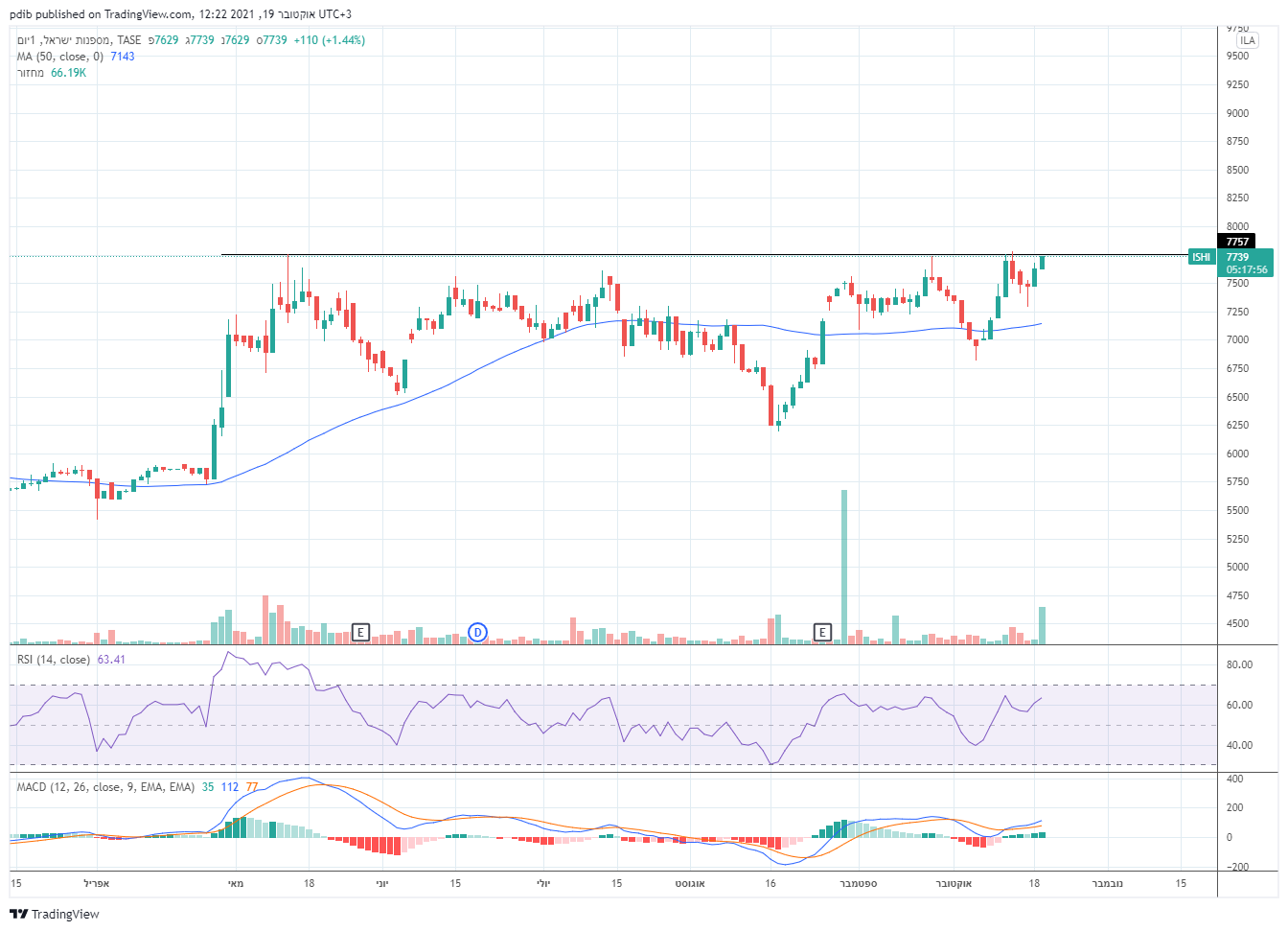Click the orange MACD signal value 77
This screenshot has width=1288, height=931.
coord(252,787)
